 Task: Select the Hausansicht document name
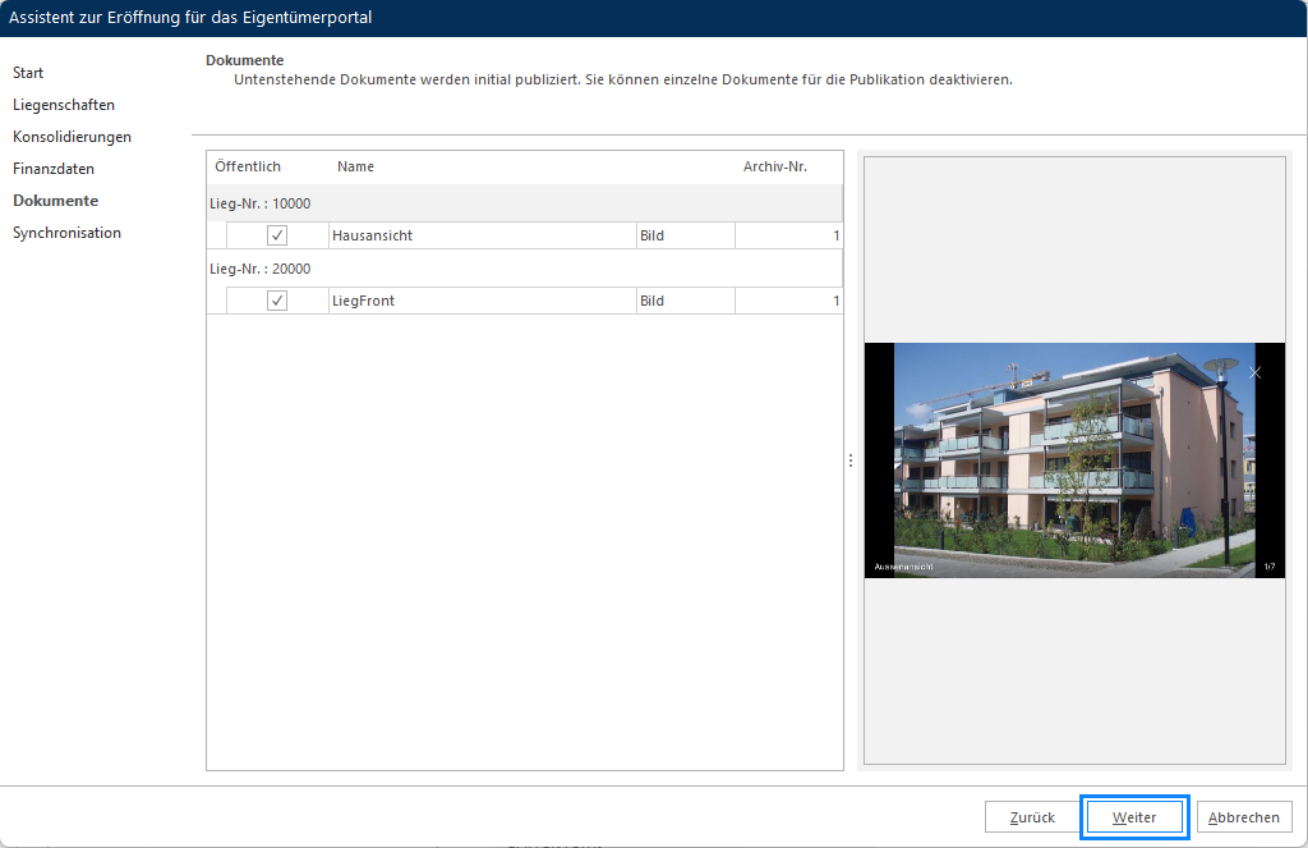483,236
